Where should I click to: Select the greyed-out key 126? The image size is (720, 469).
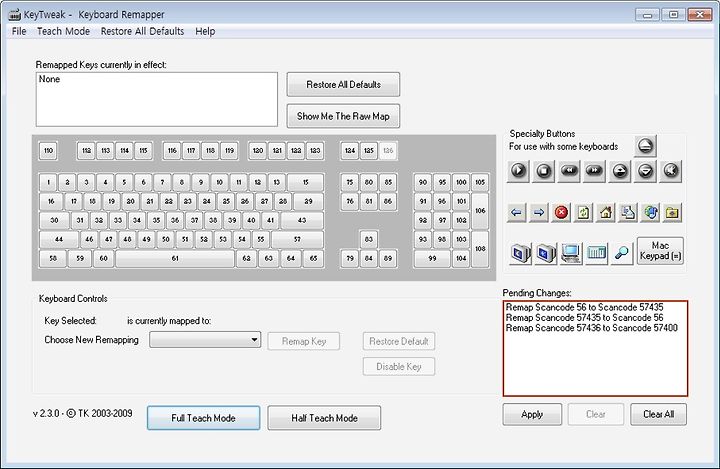(x=388, y=151)
